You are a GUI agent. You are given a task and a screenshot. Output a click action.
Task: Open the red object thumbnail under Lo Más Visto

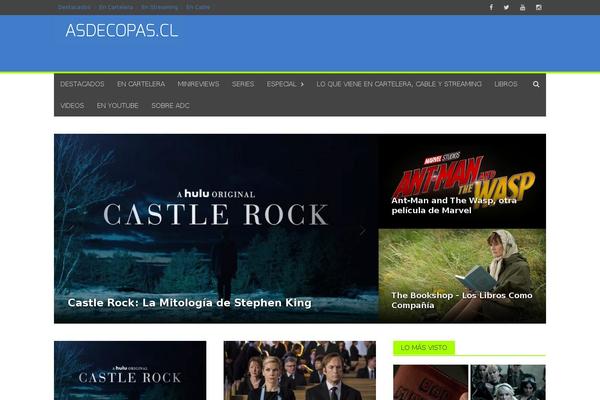430,382
